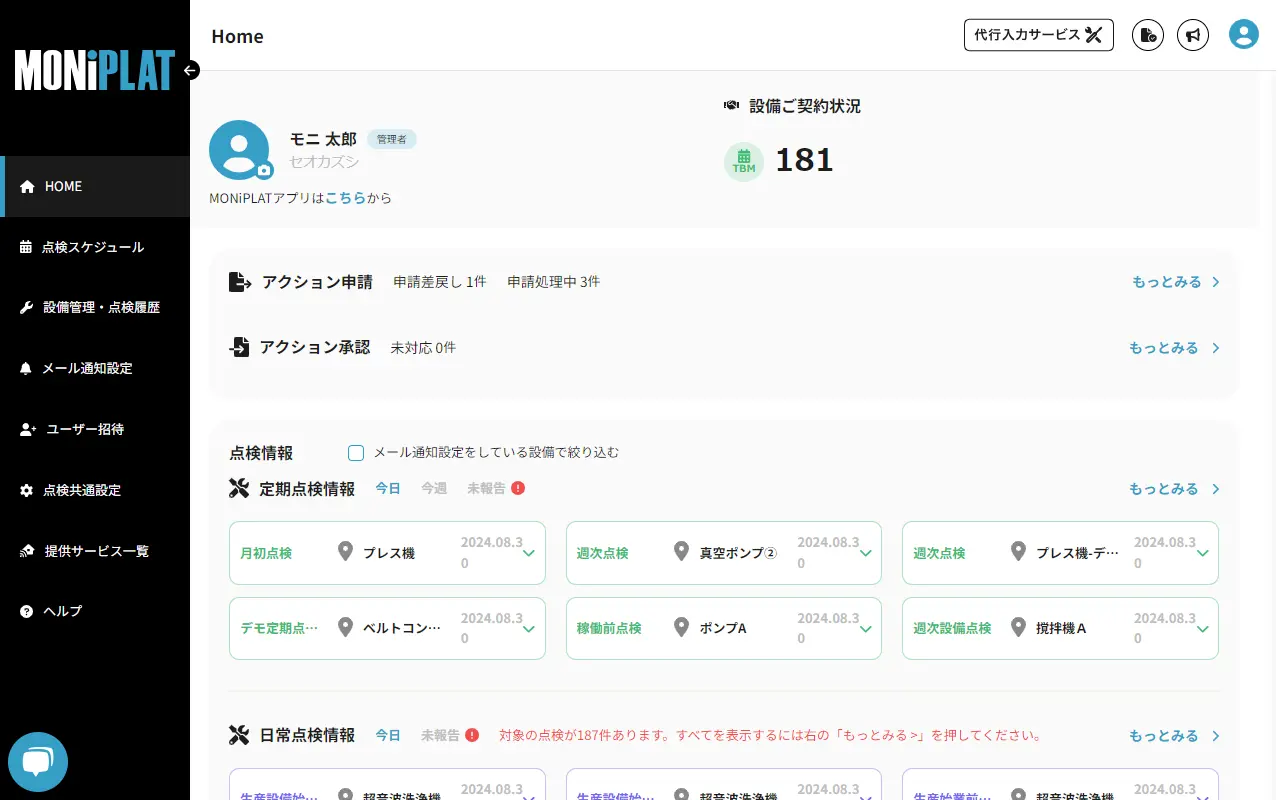Open announcements via the megaphone icon

[1193, 34]
